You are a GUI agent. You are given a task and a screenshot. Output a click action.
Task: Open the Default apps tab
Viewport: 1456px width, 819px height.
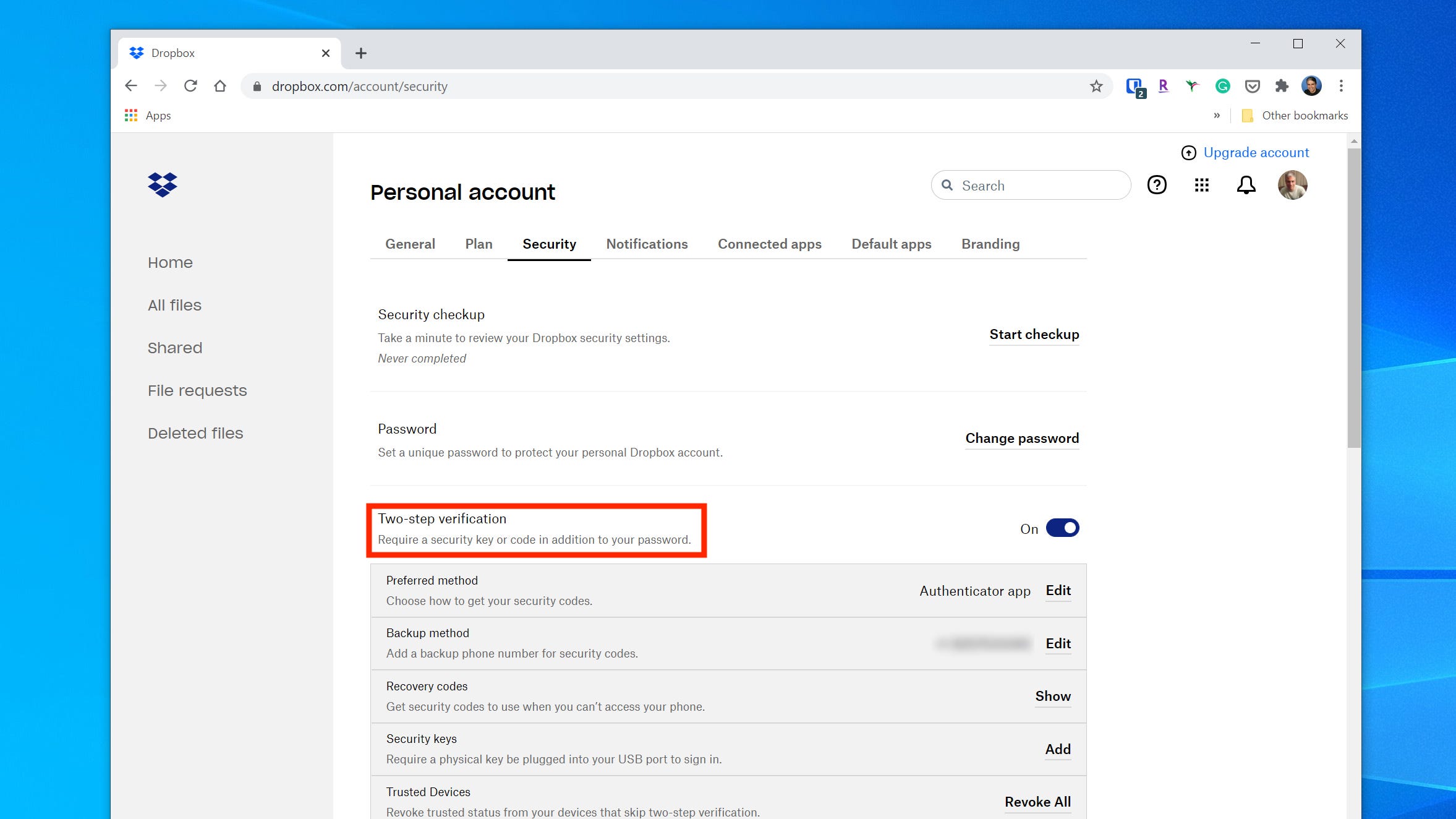click(891, 244)
